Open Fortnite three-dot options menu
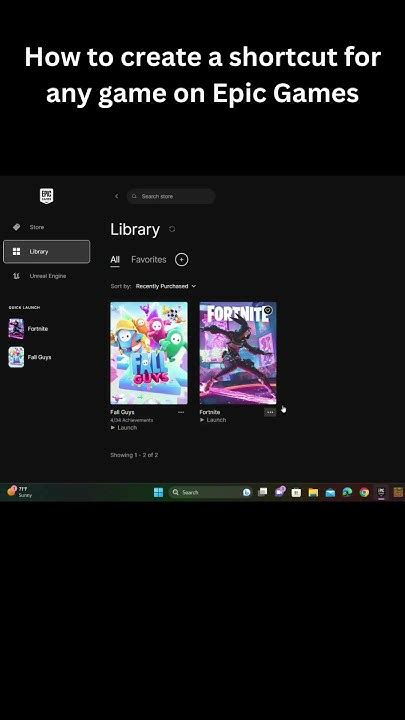The width and height of the screenshot is (405, 720). click(x=270, y=412)
